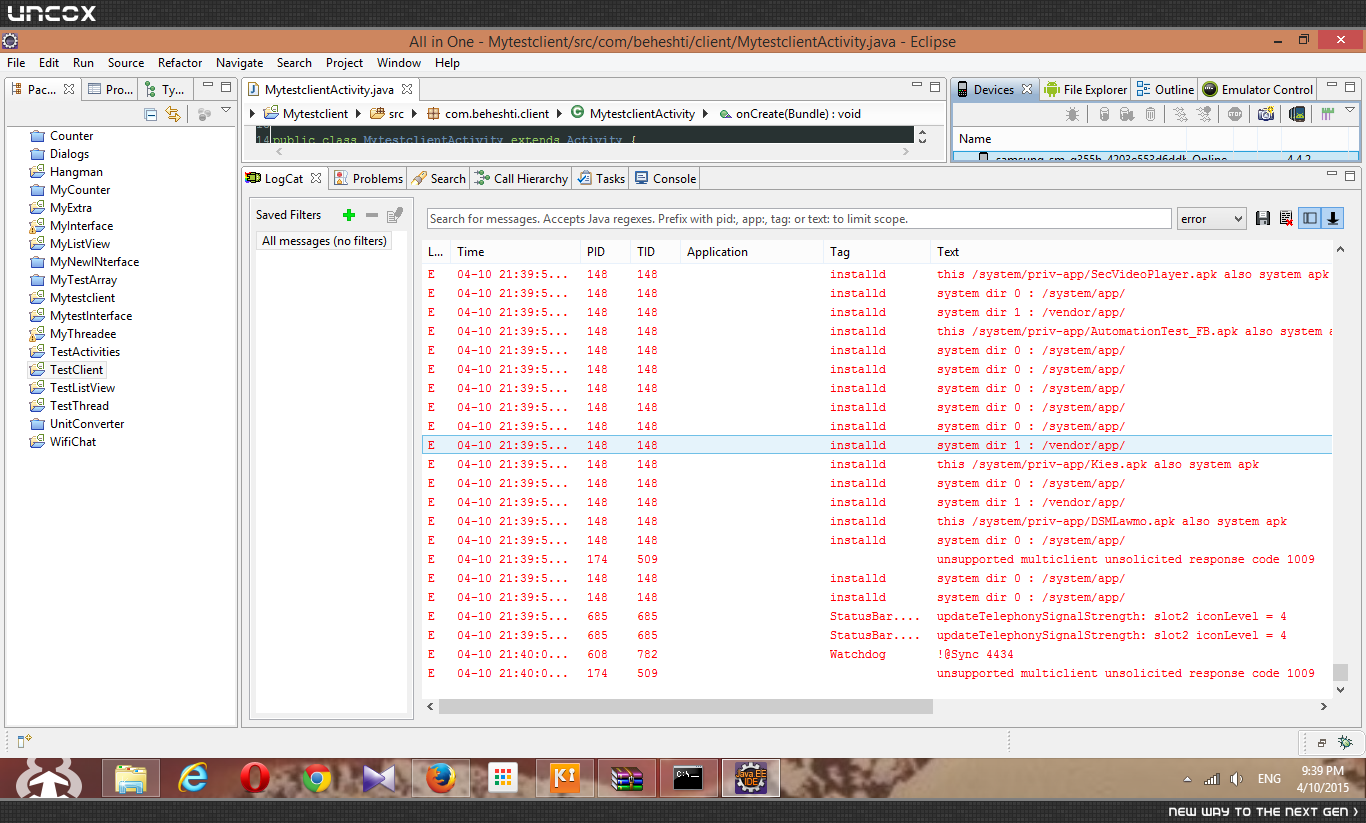Open the Navigate menu
This screenshot has width=1366, height=823.
coord(240,63)
